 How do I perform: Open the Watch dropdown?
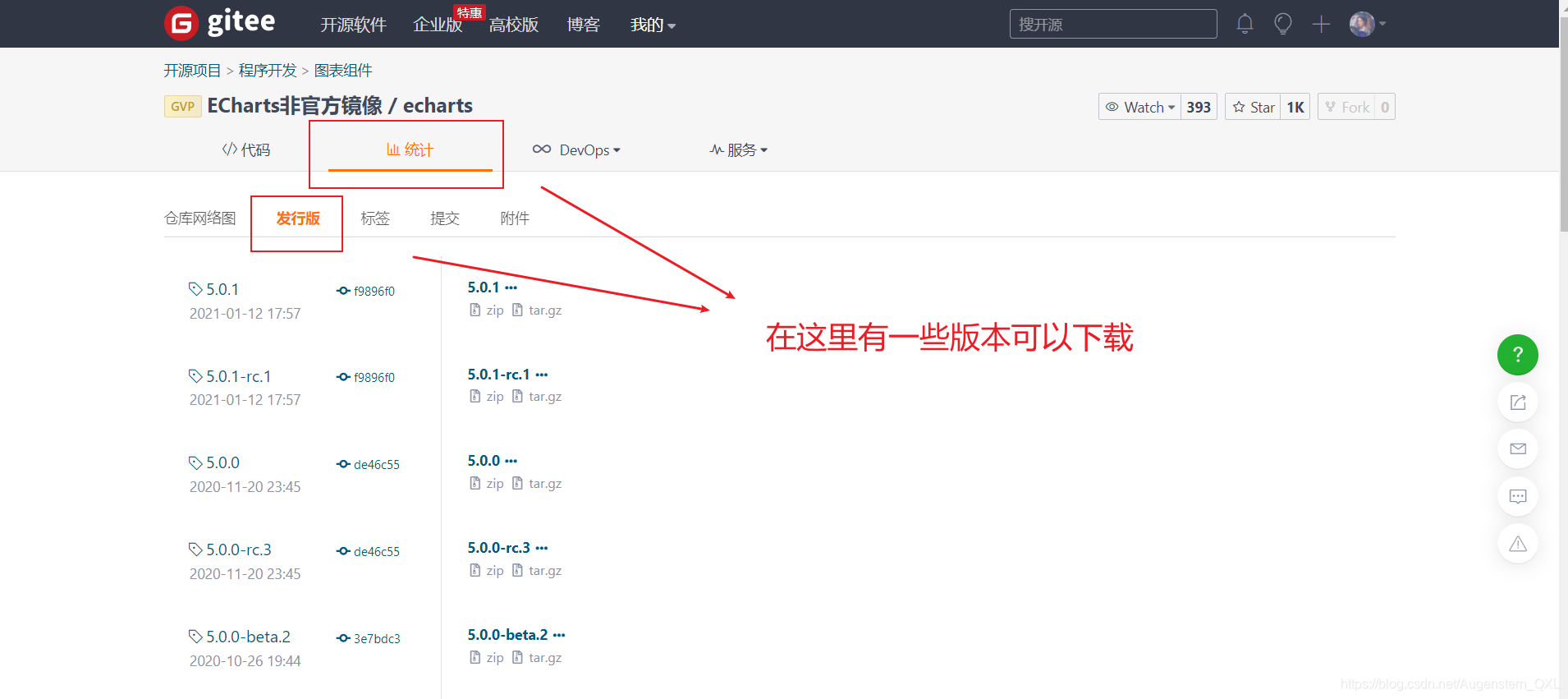click(x=1139, y=107)
